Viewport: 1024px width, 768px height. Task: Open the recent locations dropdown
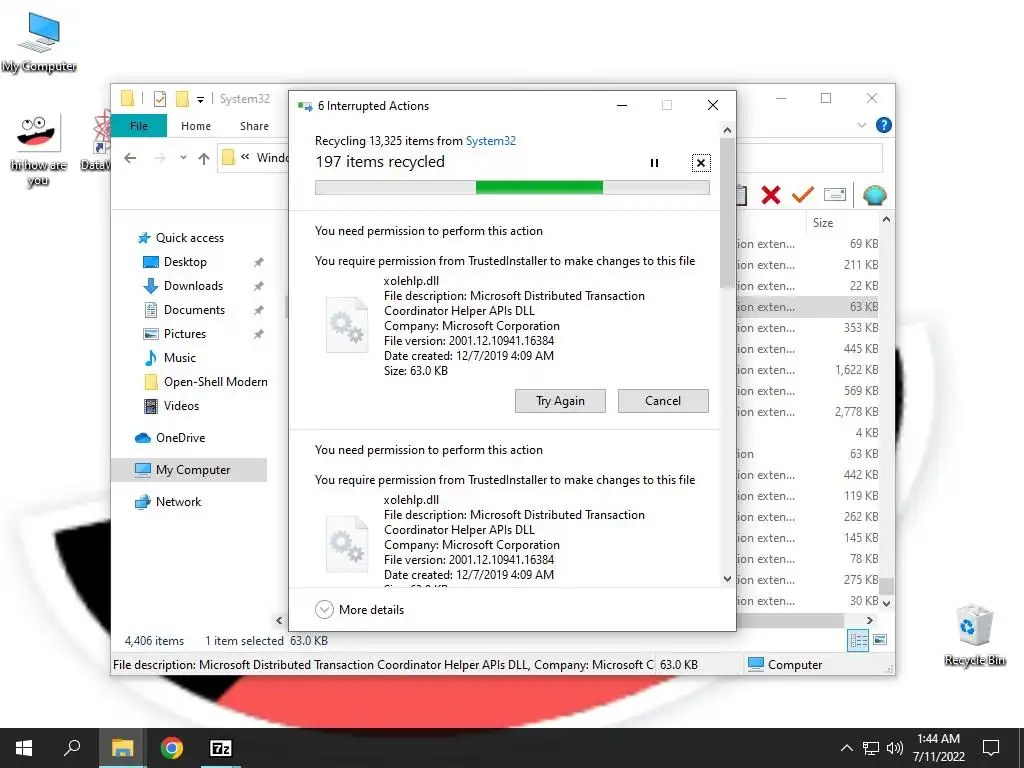coord(183,157)
